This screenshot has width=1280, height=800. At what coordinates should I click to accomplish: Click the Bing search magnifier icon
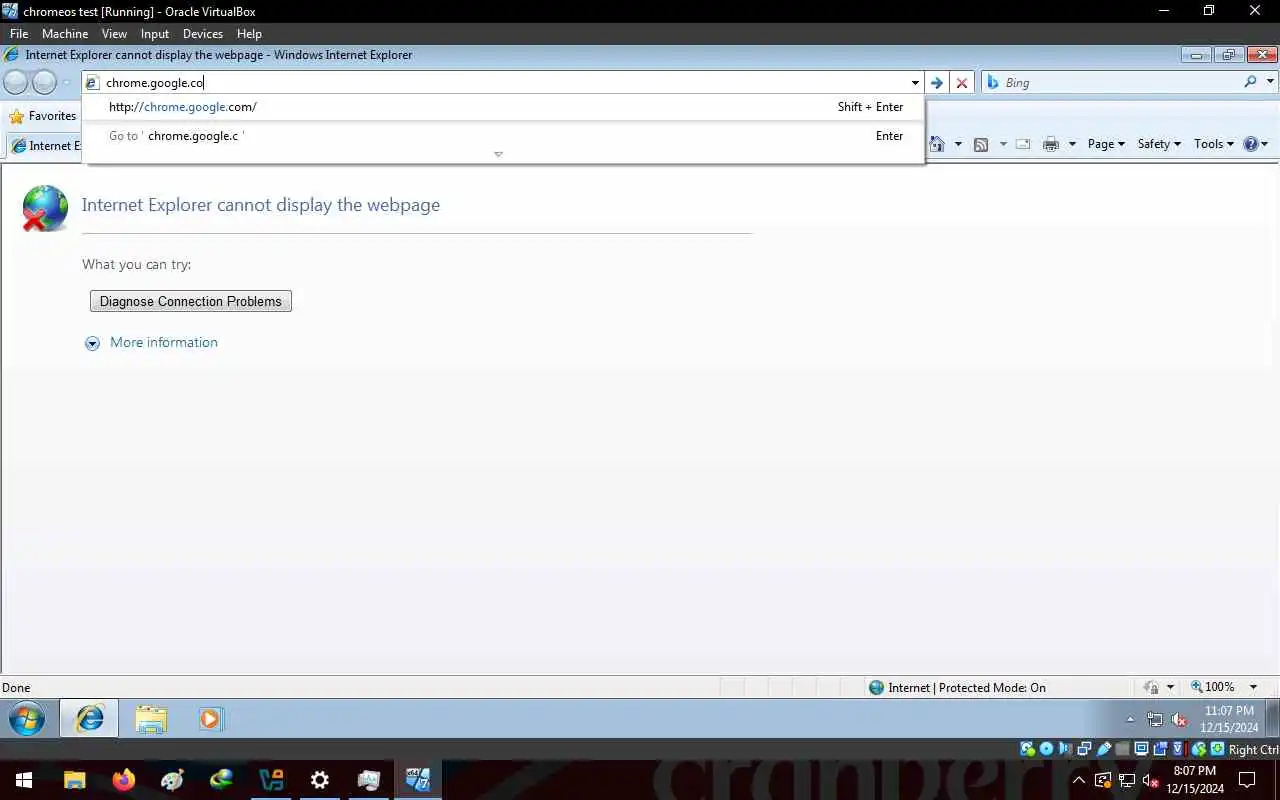pos(1250,82)
